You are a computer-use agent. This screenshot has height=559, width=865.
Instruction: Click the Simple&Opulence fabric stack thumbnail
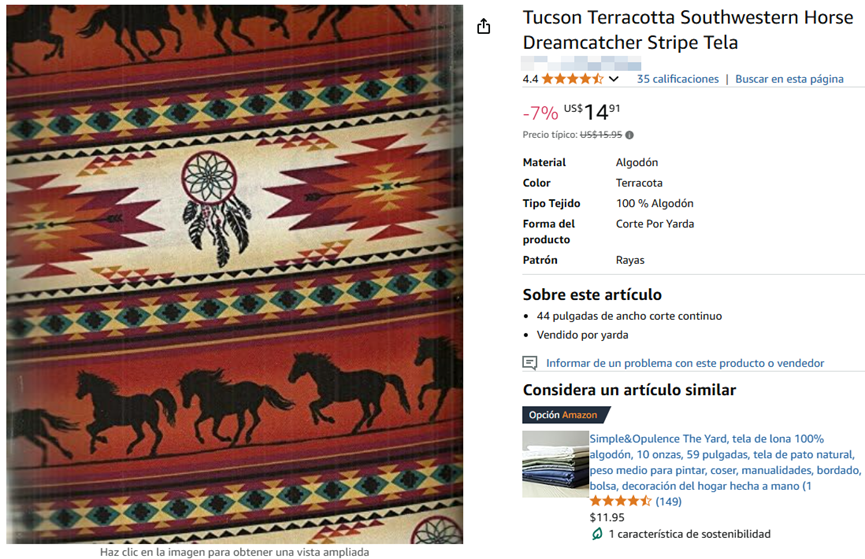click(x=556, y=464)
